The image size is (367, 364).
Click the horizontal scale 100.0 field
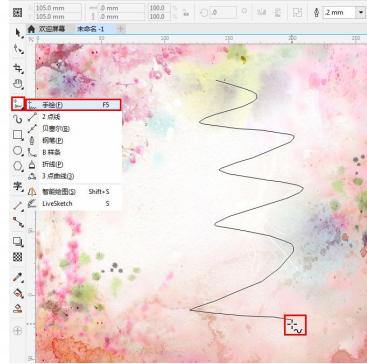(x=158, y=8)
